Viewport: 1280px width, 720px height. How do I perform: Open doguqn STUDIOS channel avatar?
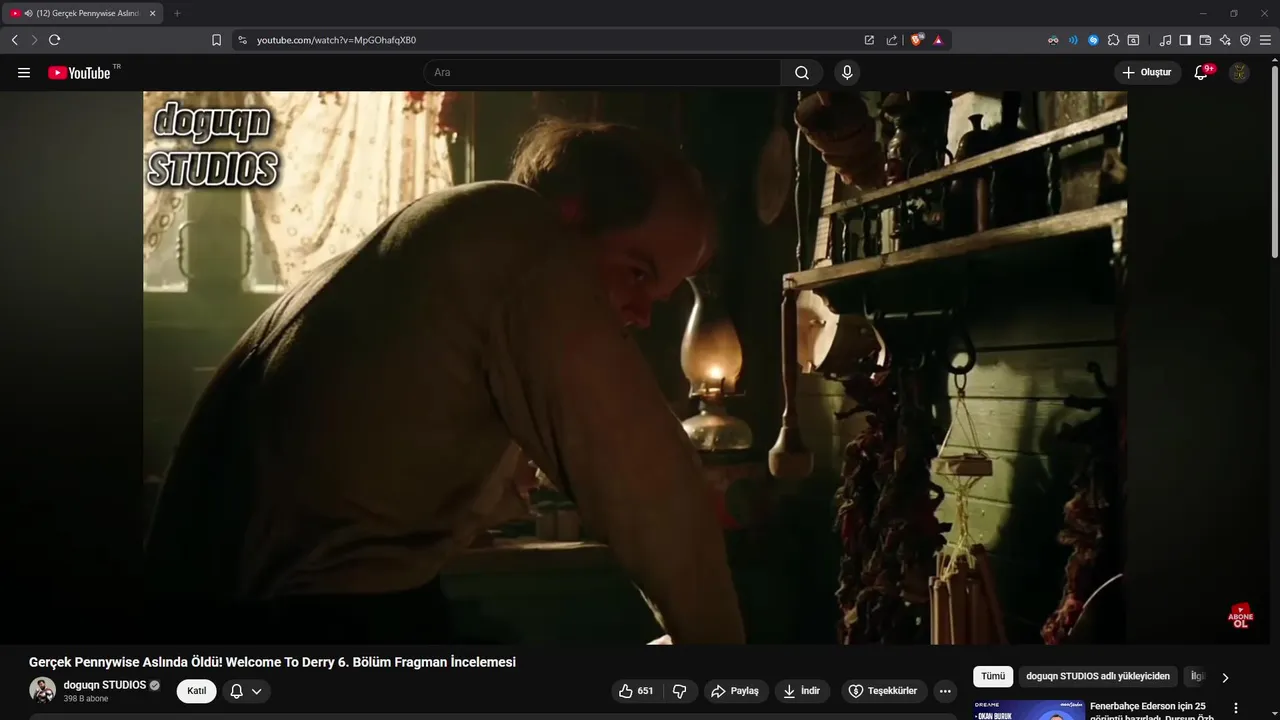[42, 690]
